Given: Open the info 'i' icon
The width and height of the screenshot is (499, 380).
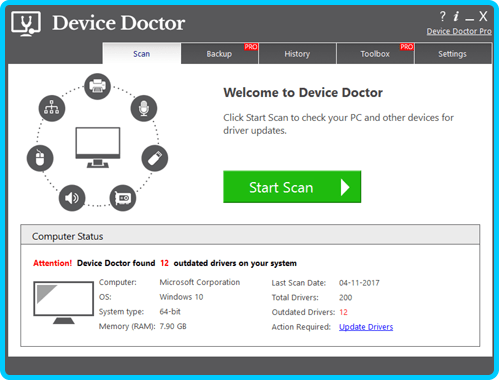Looking at the screenshot, I should [x=456, y=16].
